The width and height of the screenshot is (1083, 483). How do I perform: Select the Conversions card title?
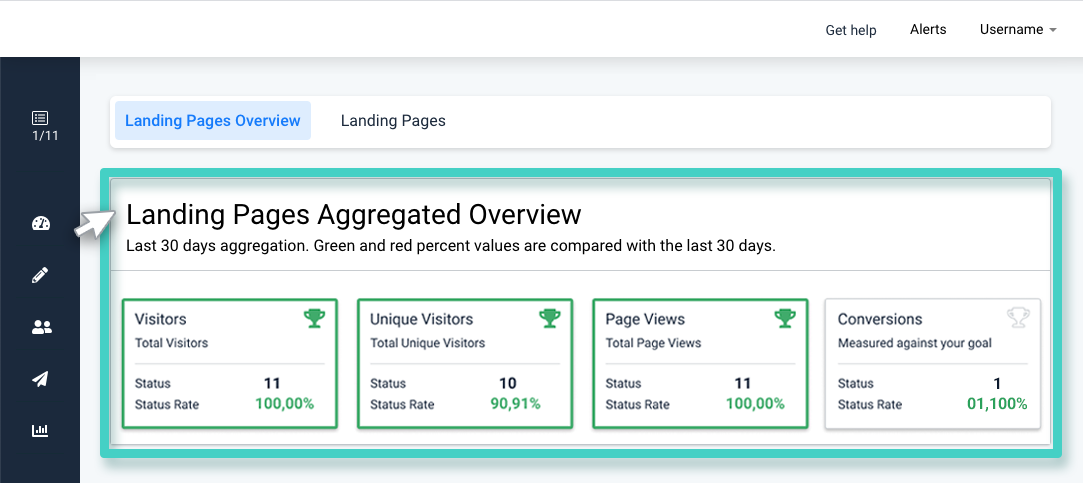(x=880, y=319)
